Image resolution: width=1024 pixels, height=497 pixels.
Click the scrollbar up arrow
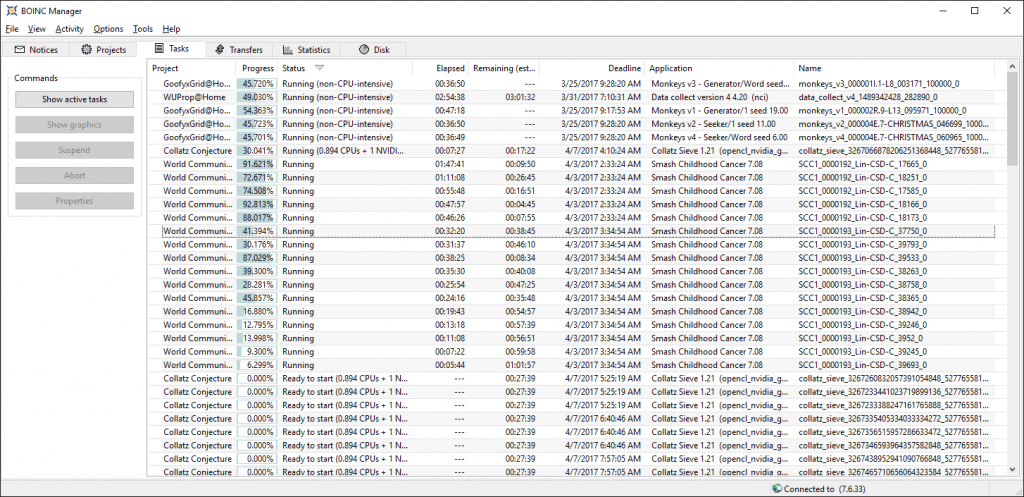(x=1012, y=67)
